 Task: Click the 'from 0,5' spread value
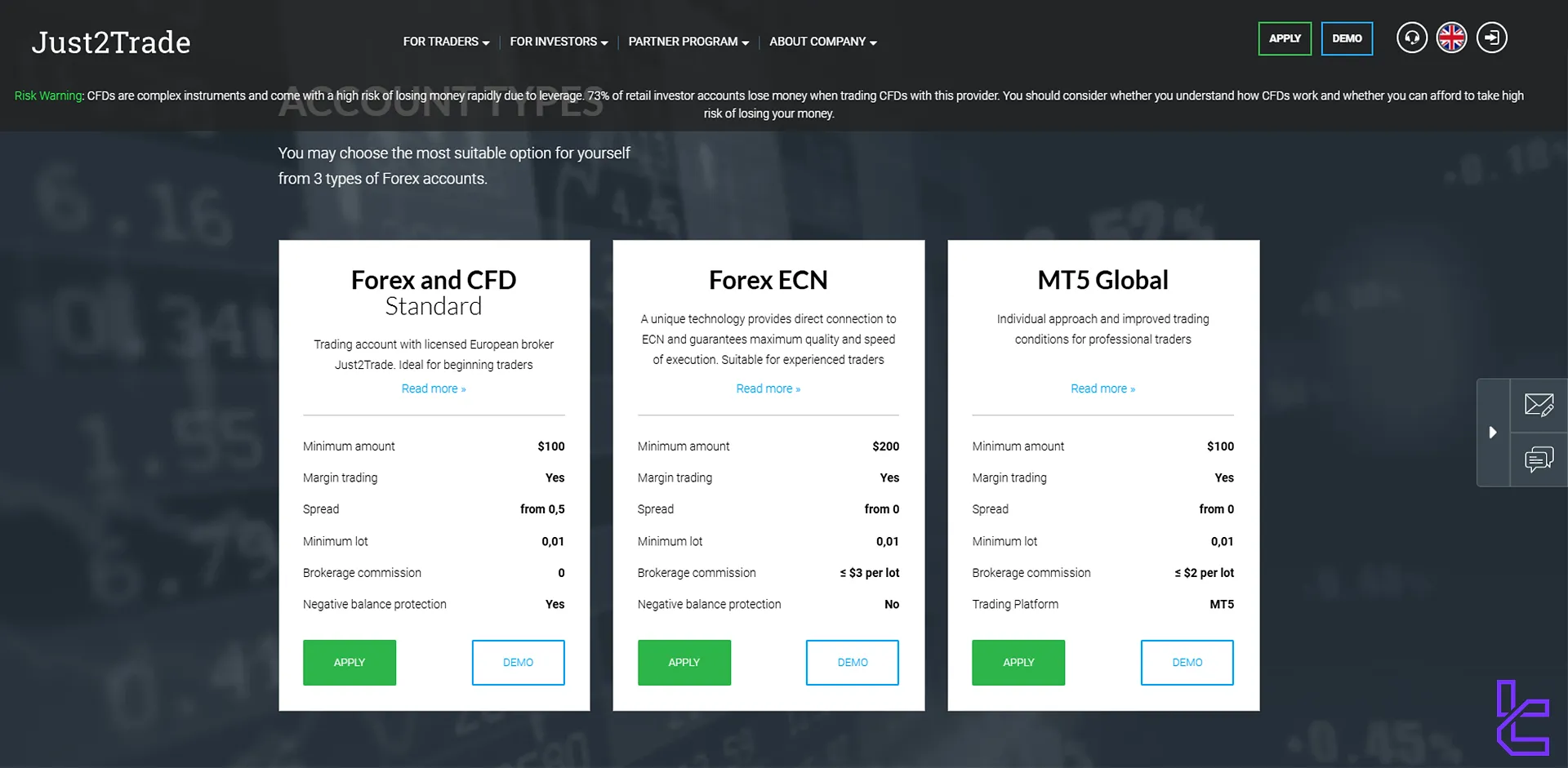542,509
